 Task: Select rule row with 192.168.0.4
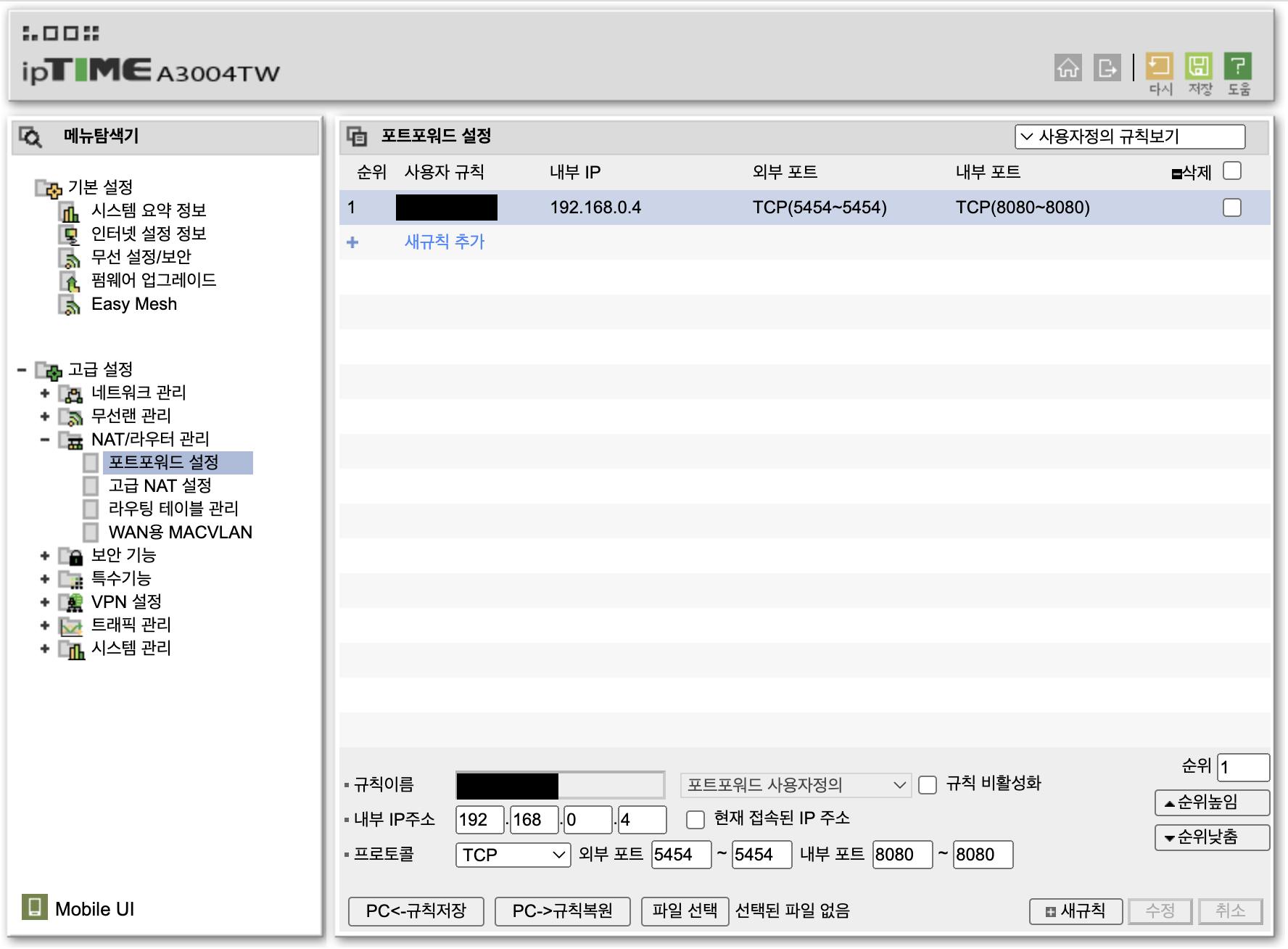805,208
